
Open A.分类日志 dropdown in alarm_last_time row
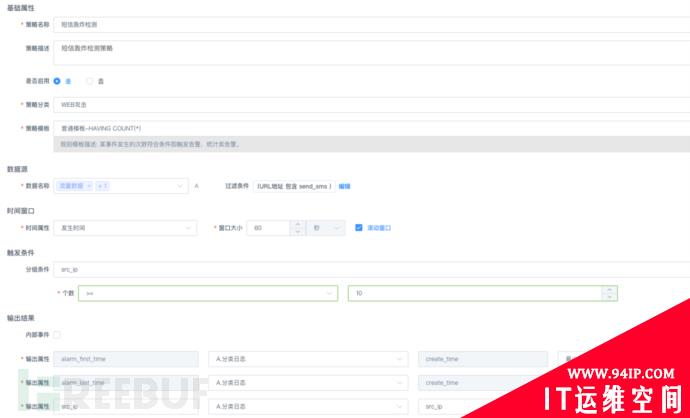(308, 383)
